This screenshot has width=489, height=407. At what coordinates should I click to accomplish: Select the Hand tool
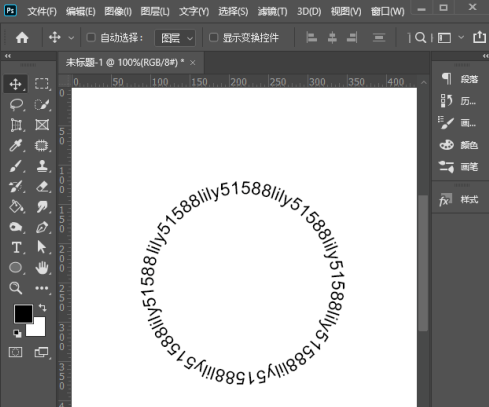coord(42,268)
